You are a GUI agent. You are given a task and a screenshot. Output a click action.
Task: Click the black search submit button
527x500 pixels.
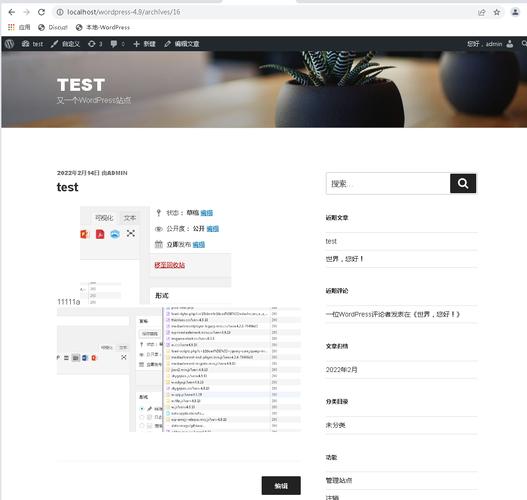[463, 183]
